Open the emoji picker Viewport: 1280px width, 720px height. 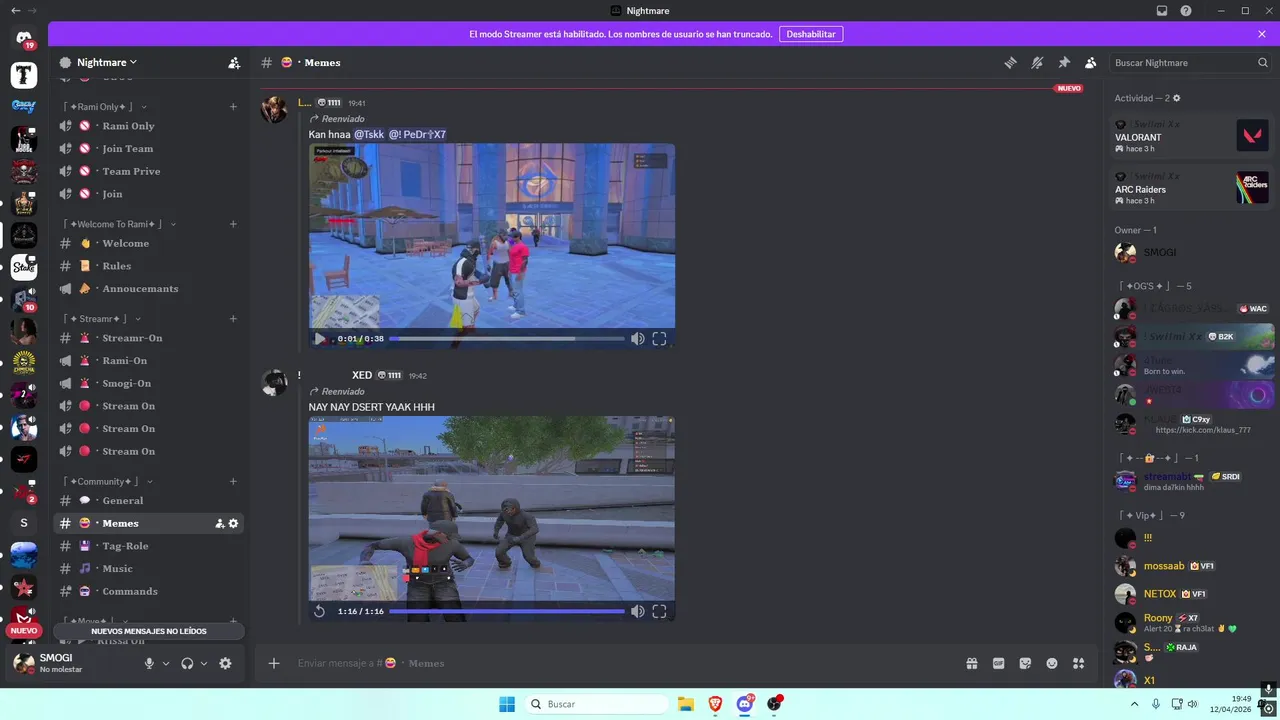click(1052, 663)
